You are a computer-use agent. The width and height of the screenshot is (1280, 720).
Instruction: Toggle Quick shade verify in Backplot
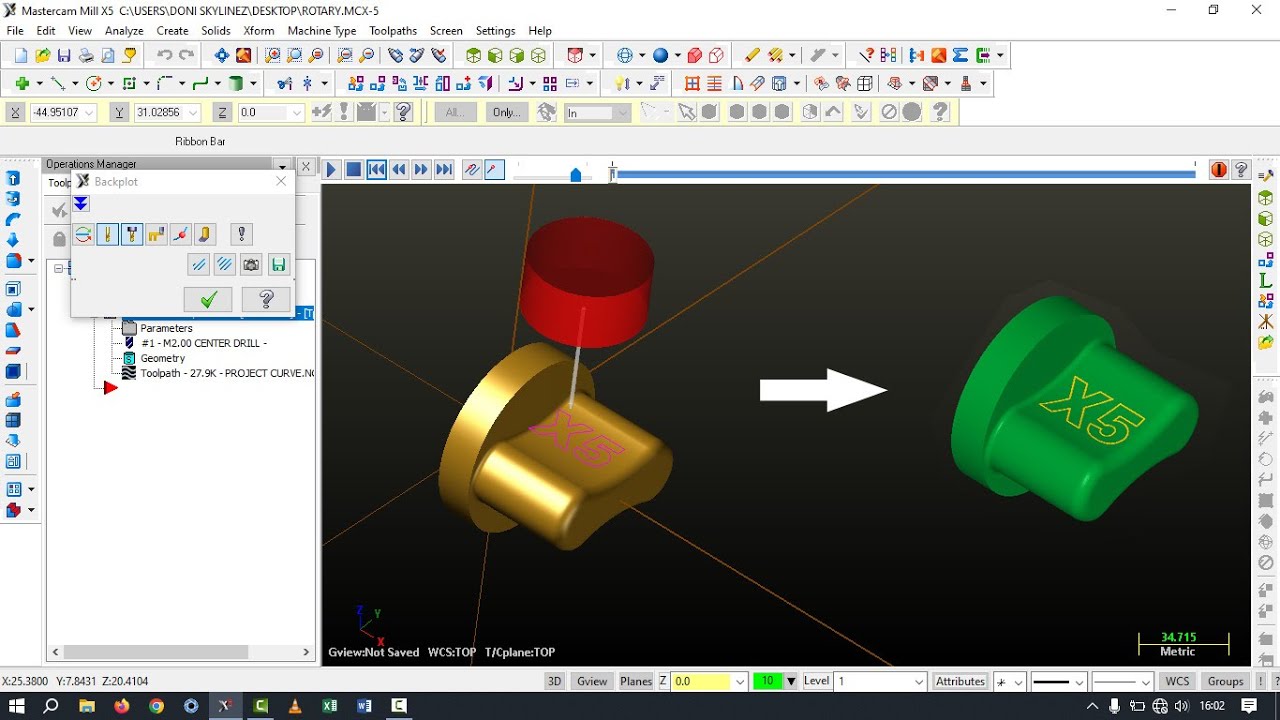204,235
